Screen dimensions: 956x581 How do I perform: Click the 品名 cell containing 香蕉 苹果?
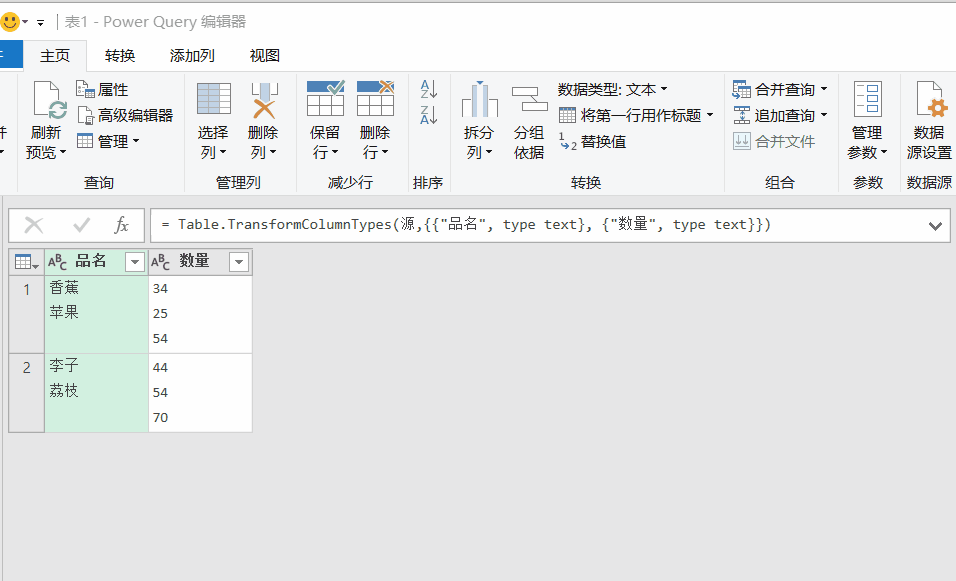(96, 315)
